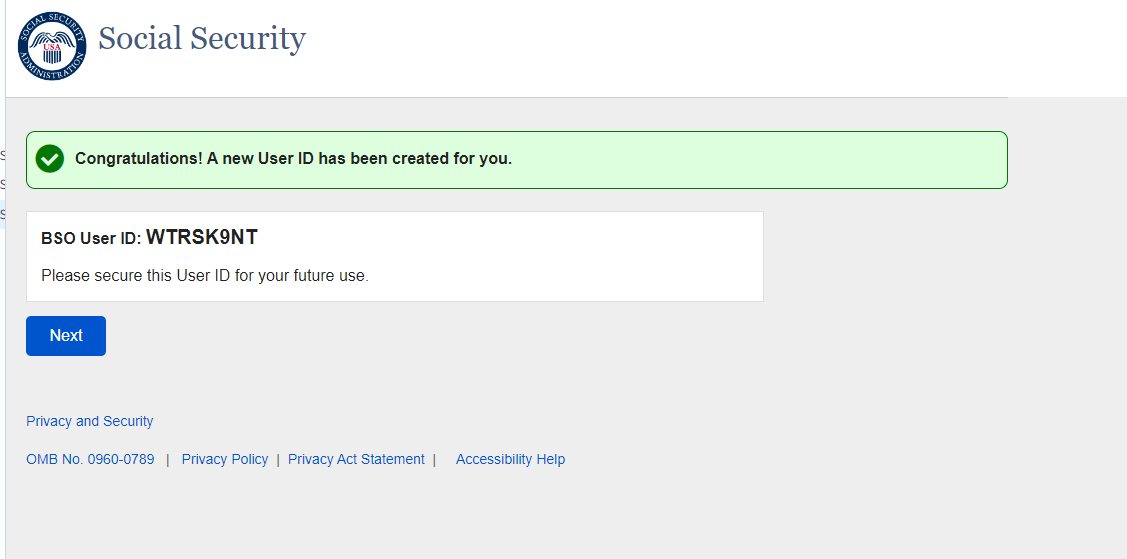This screenshot has width=1127, height=559.
Task: Select the WTRSK9NT user ID value
Action: [202, 238]
